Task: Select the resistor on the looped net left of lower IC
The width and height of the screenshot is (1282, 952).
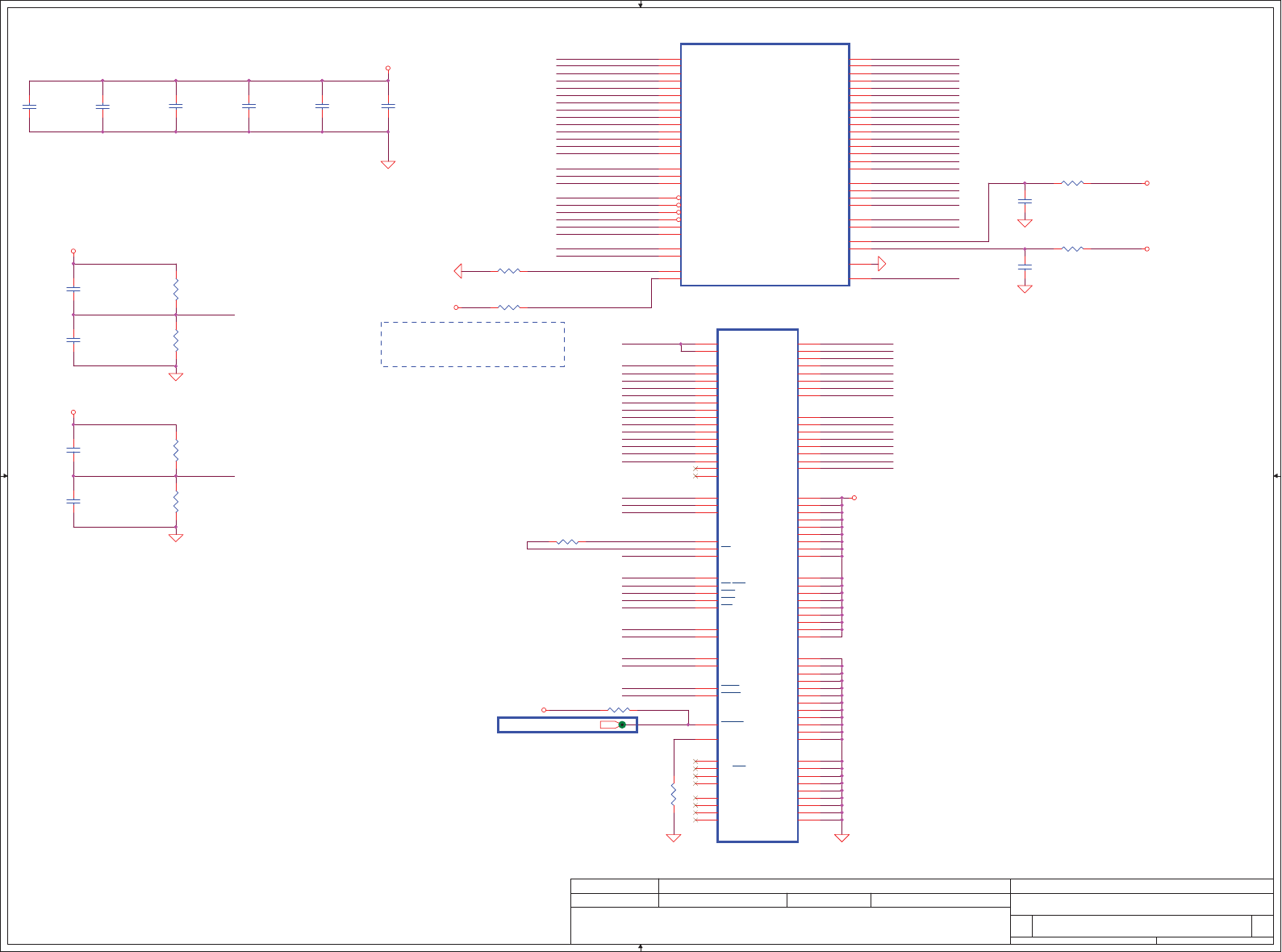Action: (x=568, y=542)
